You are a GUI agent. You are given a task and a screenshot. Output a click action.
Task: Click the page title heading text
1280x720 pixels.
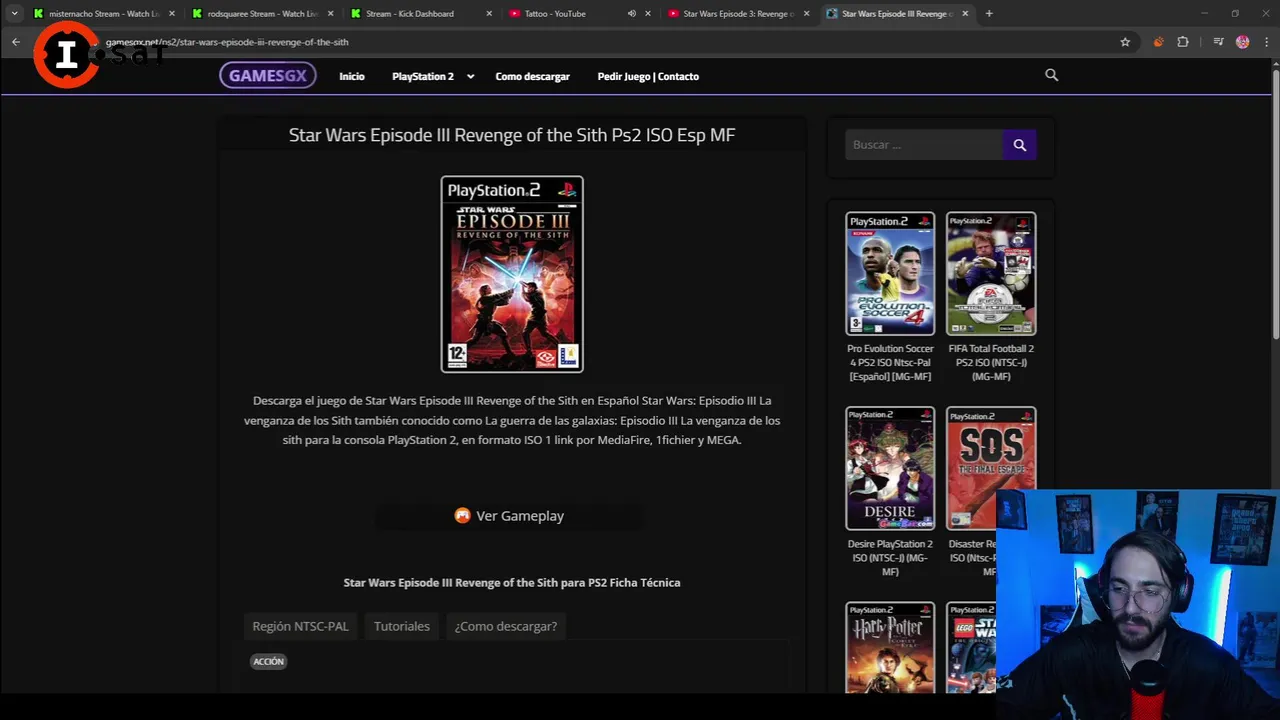tap(512, 135)
